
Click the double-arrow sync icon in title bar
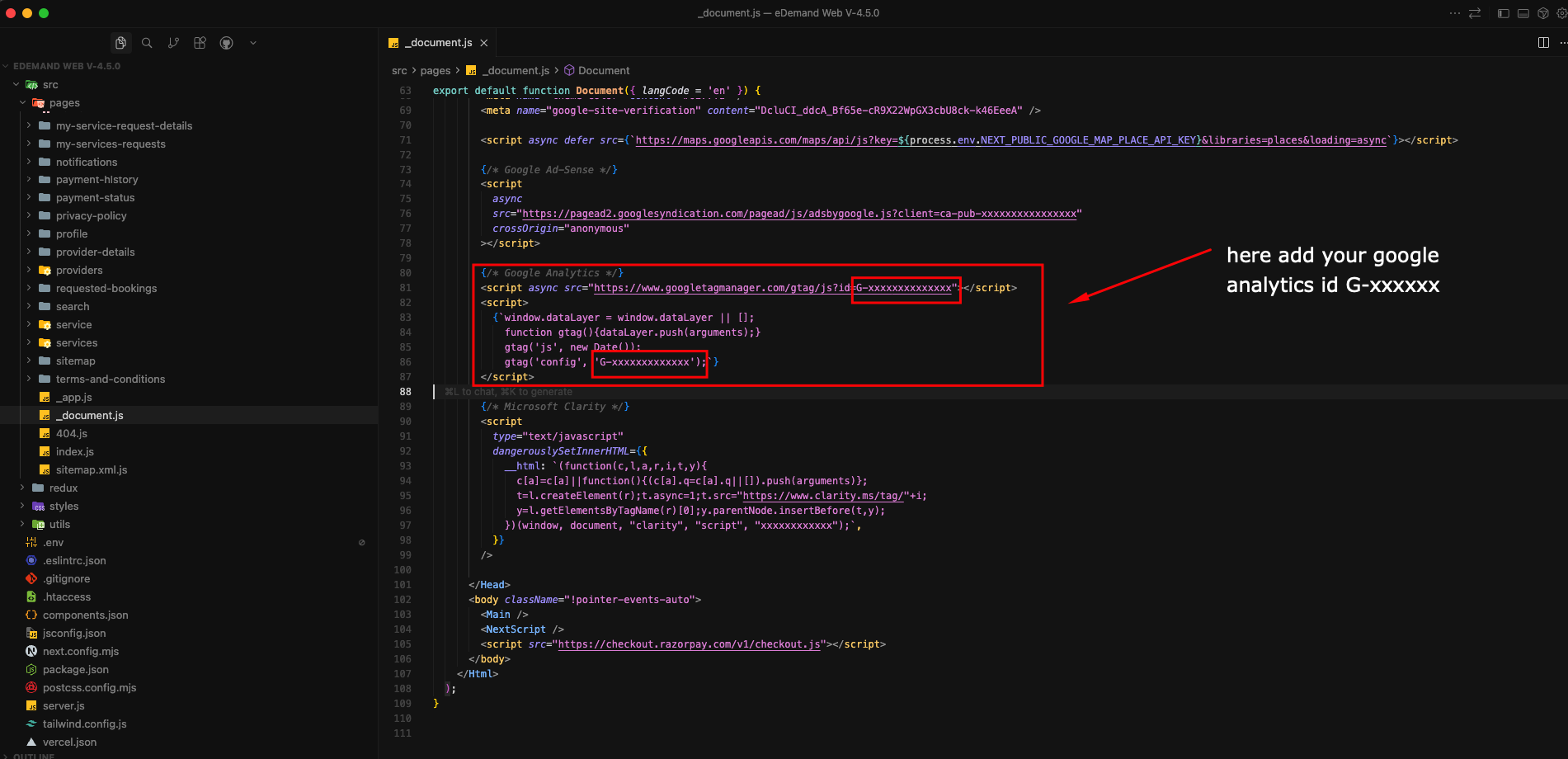pyautogui.click(x=1474, y=12)
